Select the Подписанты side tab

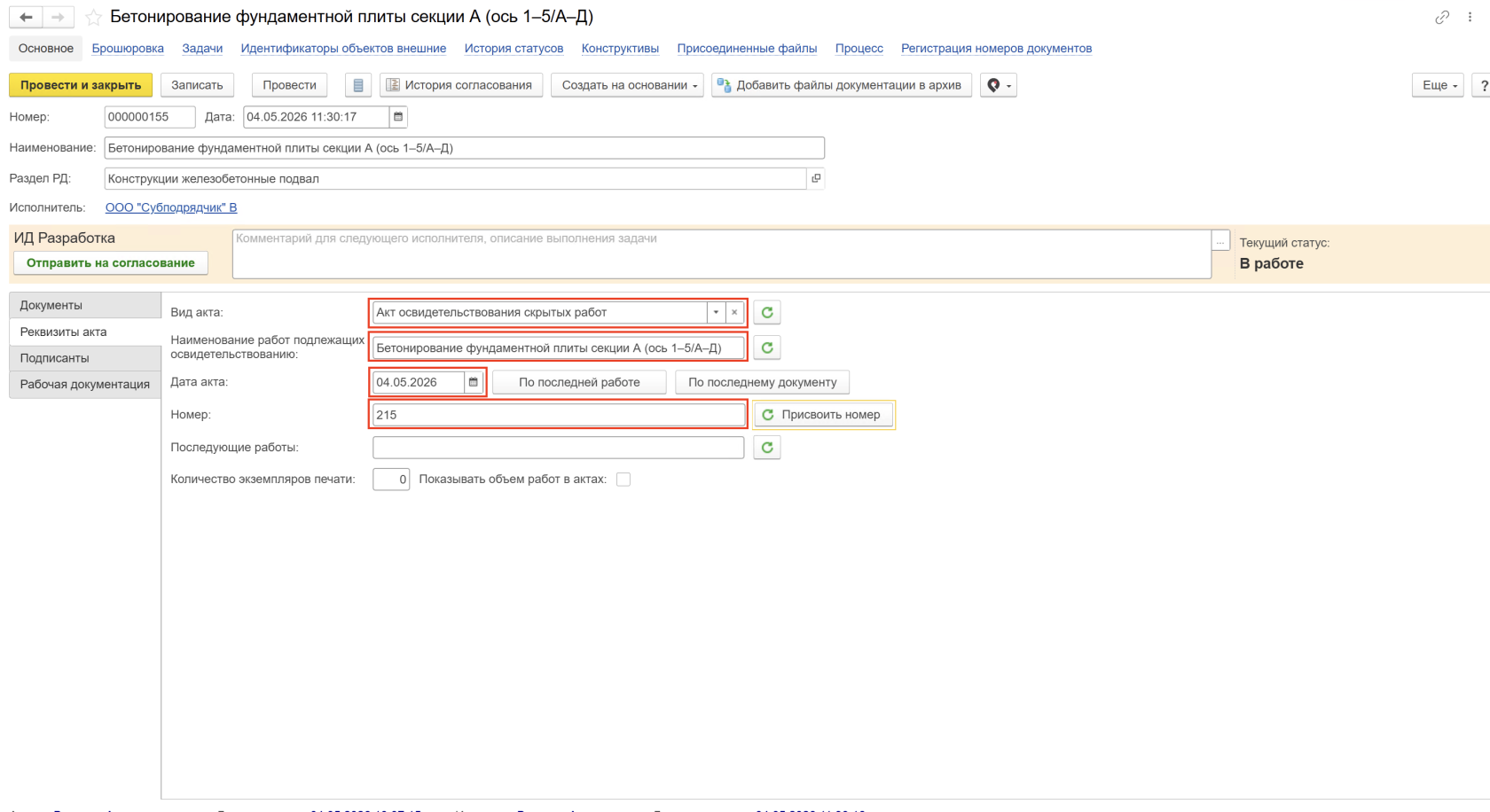pos(85,358)
